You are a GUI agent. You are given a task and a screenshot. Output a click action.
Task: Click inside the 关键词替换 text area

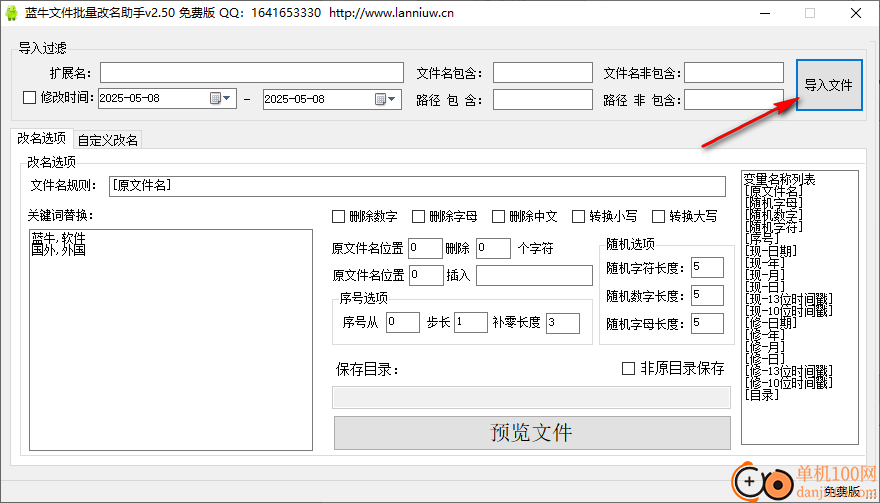click(x=171, y=340)
